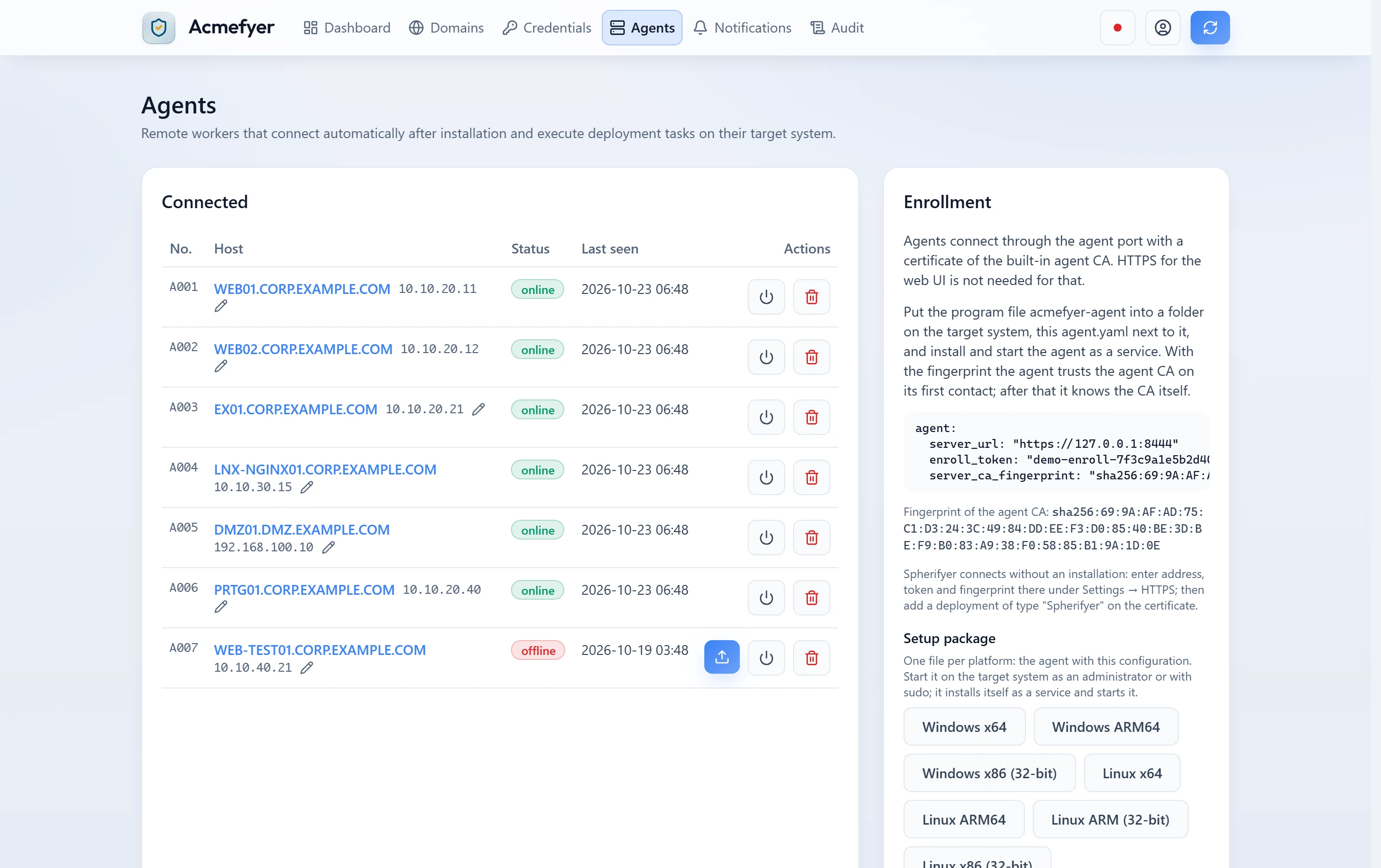Click power icon for EX01 row

tap(765, 417)
